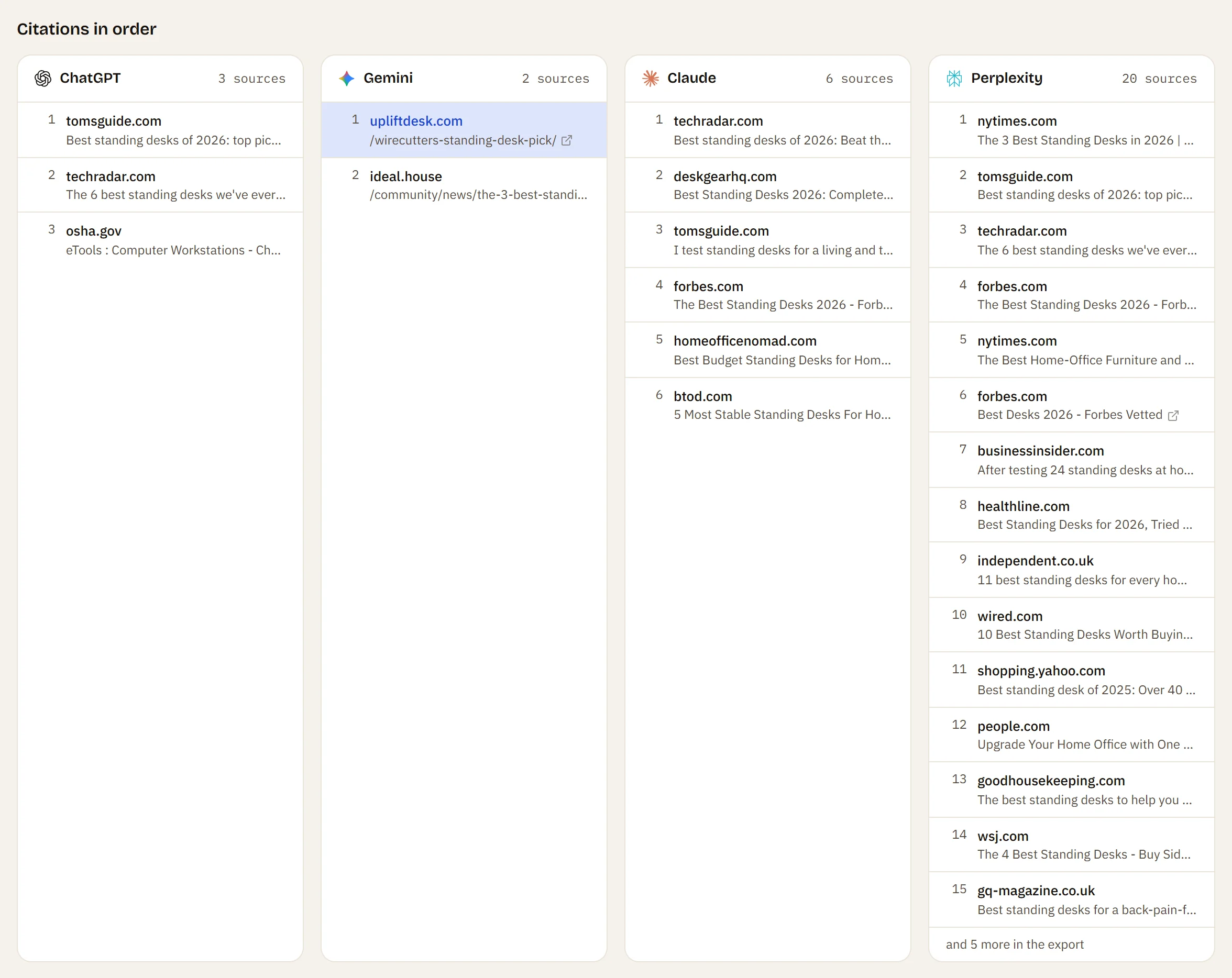
Task: Select techradar.com source number 2 under ChatGPT
Action: tap(160, 185)
